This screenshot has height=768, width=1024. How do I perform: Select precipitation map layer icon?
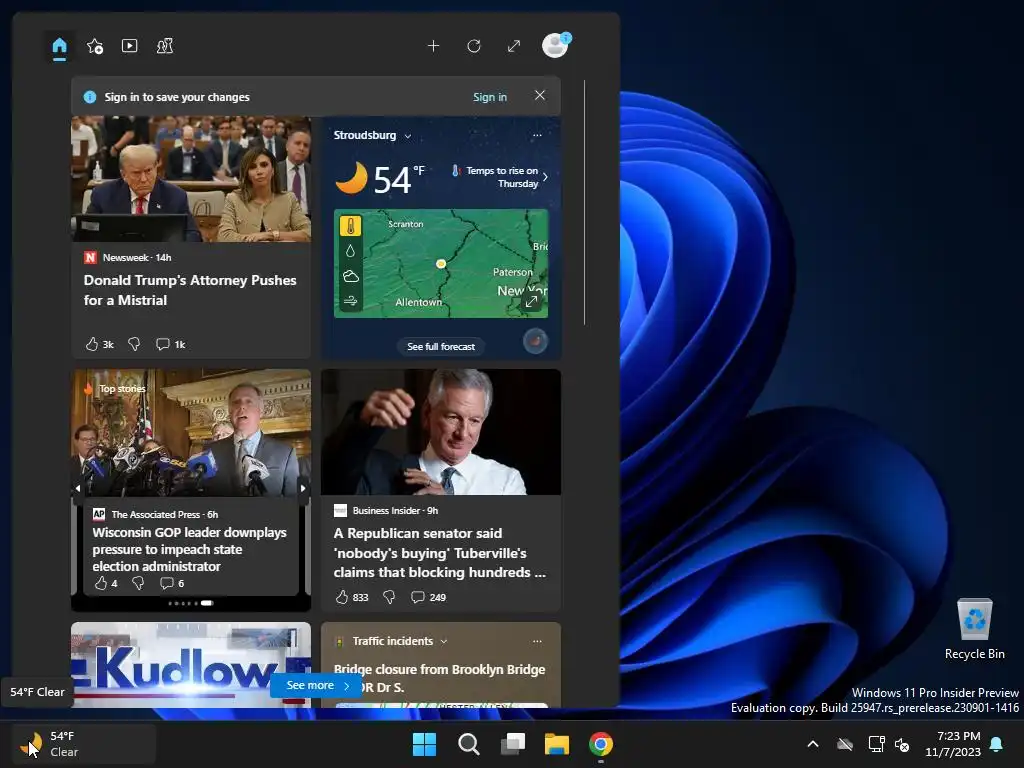point(351,251)
